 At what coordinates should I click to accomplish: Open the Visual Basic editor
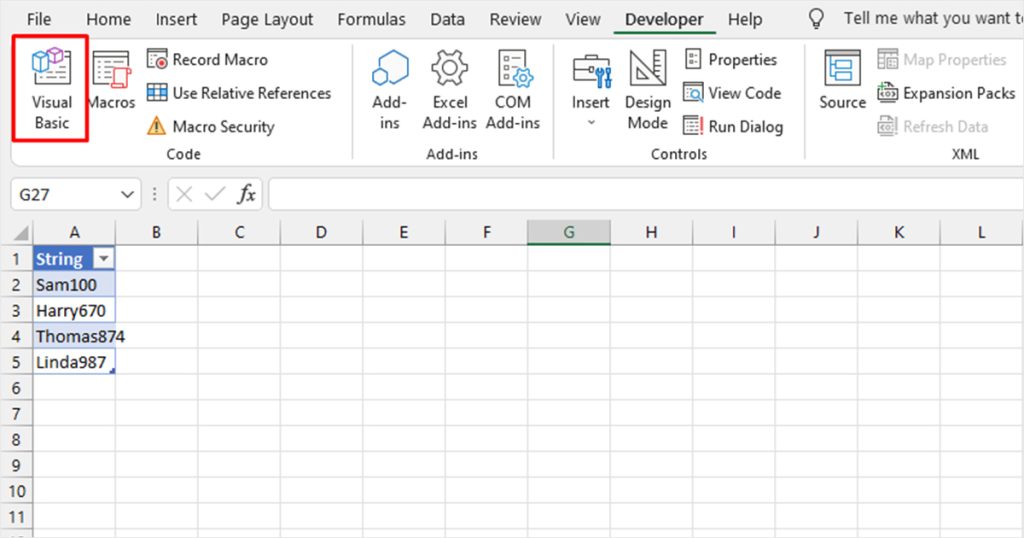[52, 89]
